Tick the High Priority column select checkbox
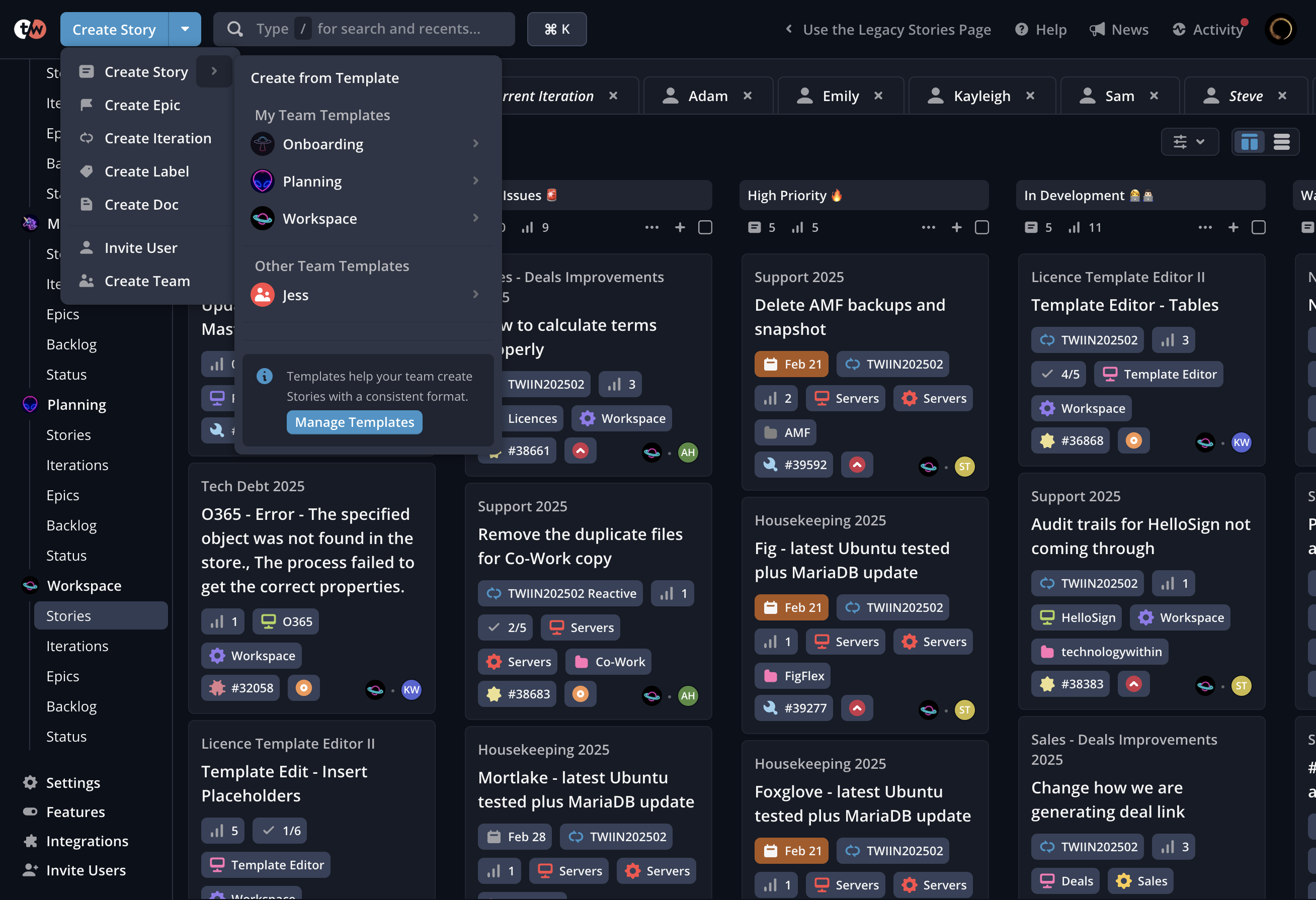This screenshot has width=1316, height=900. point(982,227)
